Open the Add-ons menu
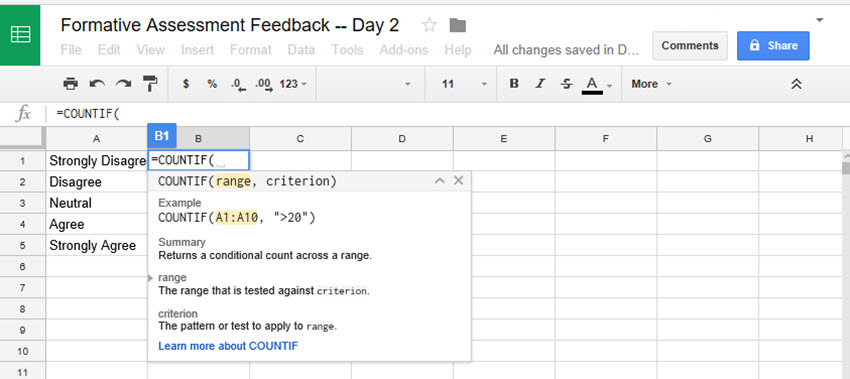Viewport: 850px width, 379px height. [x=403, y=50]
